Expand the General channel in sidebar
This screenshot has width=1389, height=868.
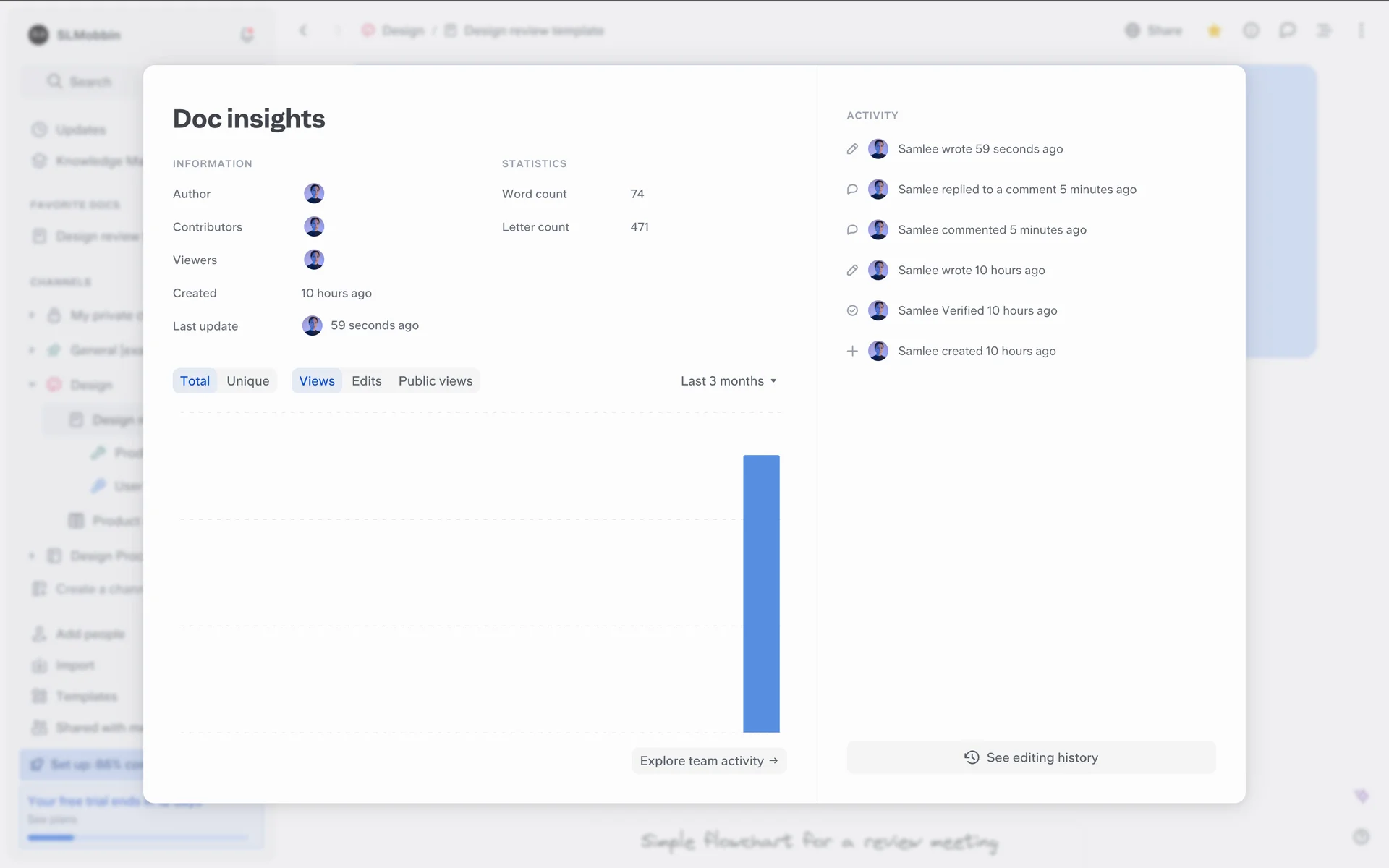33,350
